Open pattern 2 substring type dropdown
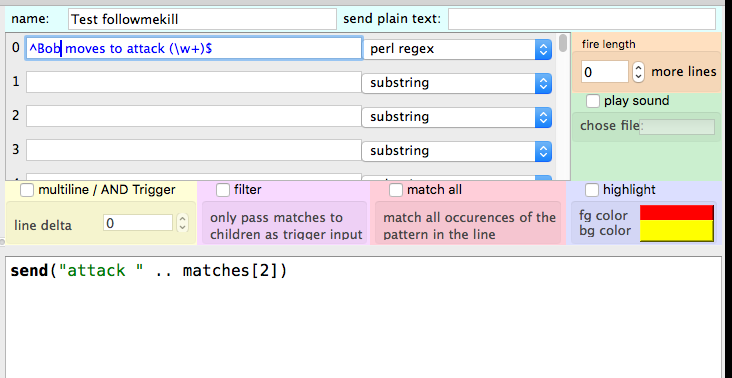The image size is (732, 378). (x=457, y=117)
